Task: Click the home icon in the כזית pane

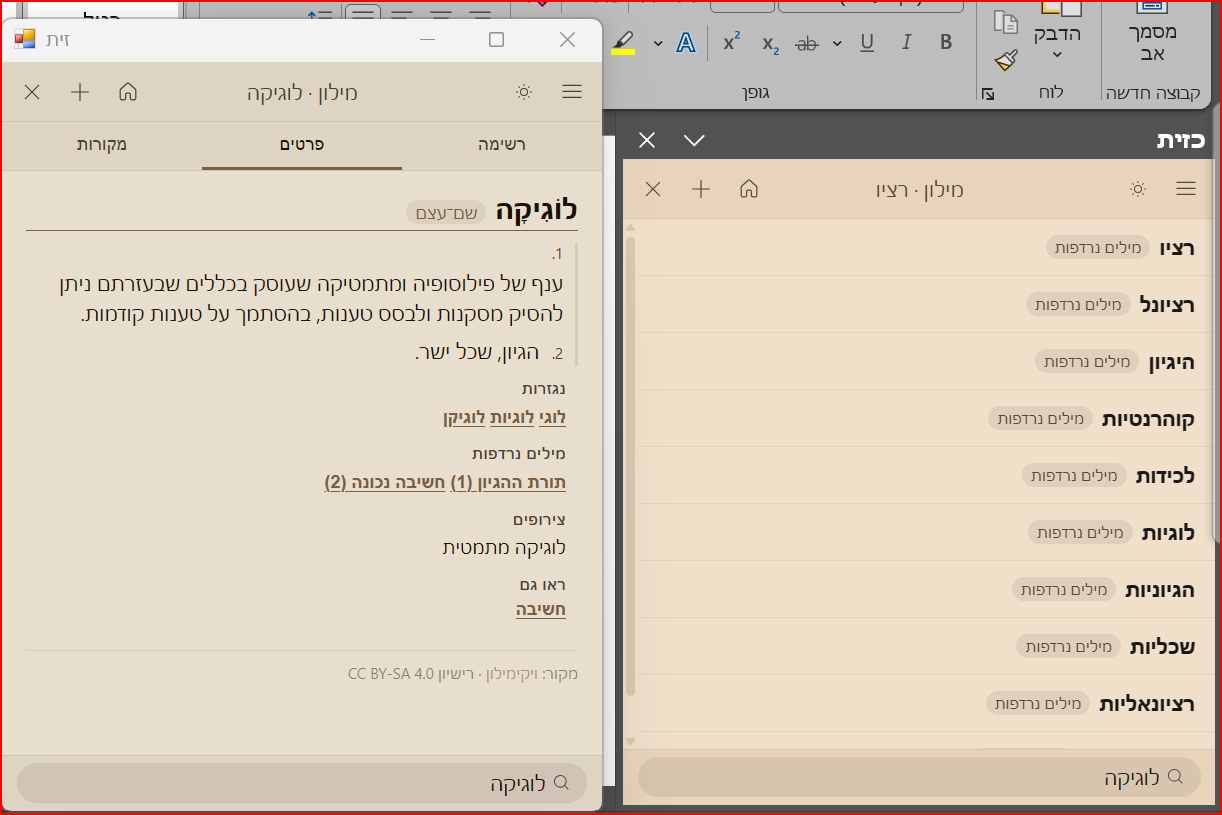Action: click(x=749, y=189)
